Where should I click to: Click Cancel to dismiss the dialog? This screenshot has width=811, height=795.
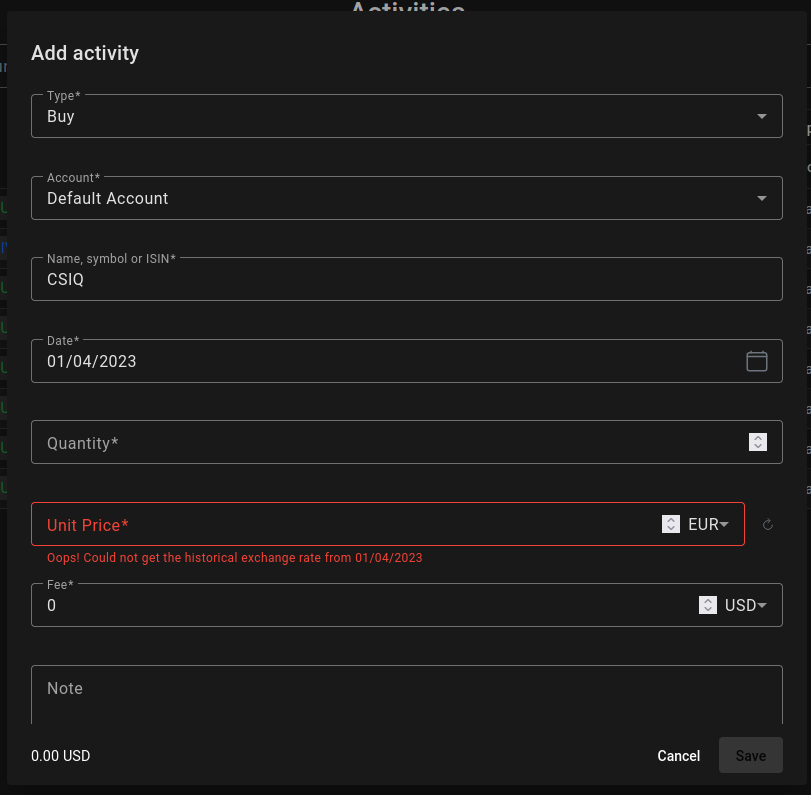pyautogui.click(x=678, y=756)
